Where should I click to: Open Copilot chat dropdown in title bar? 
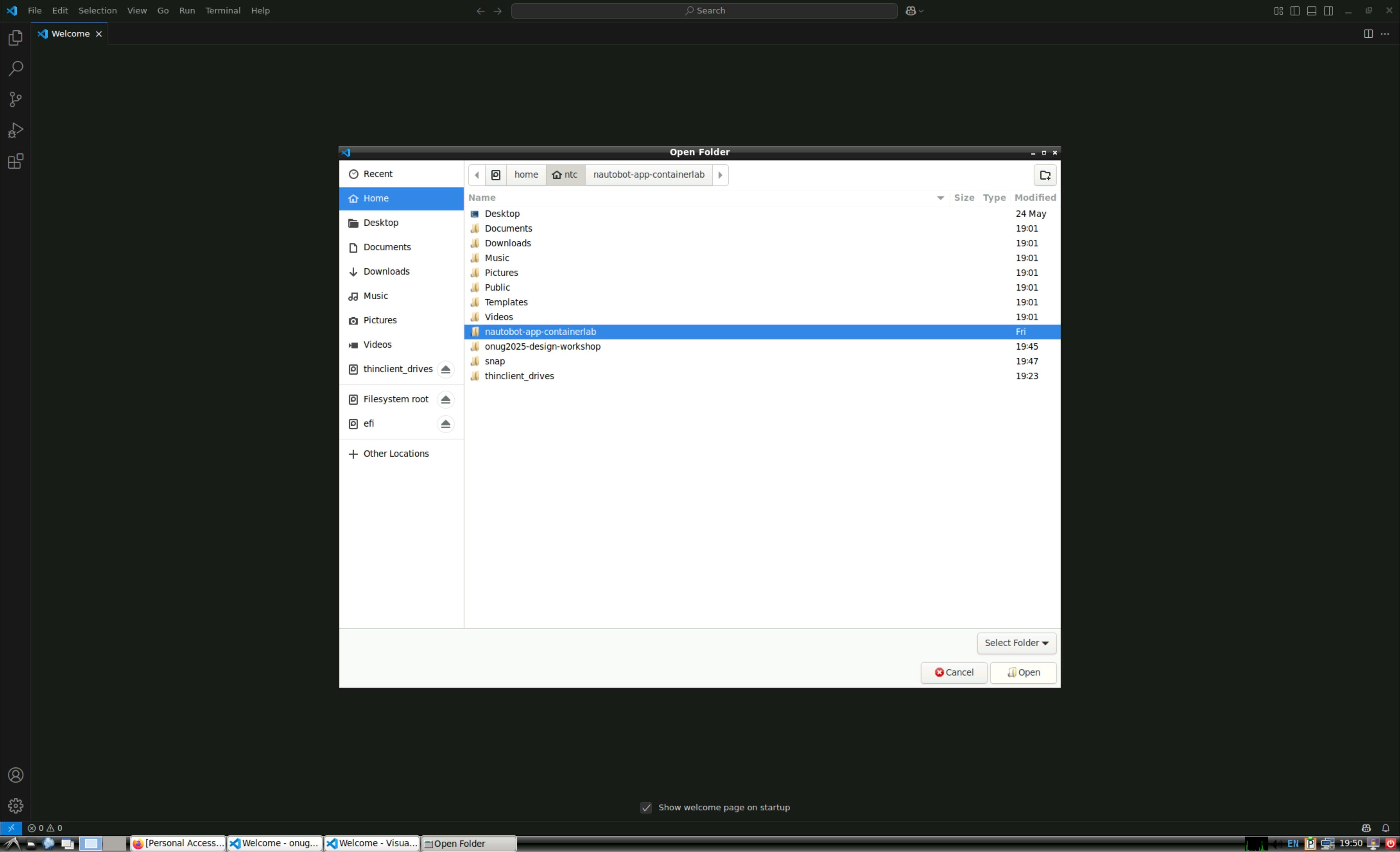[921, 11]
